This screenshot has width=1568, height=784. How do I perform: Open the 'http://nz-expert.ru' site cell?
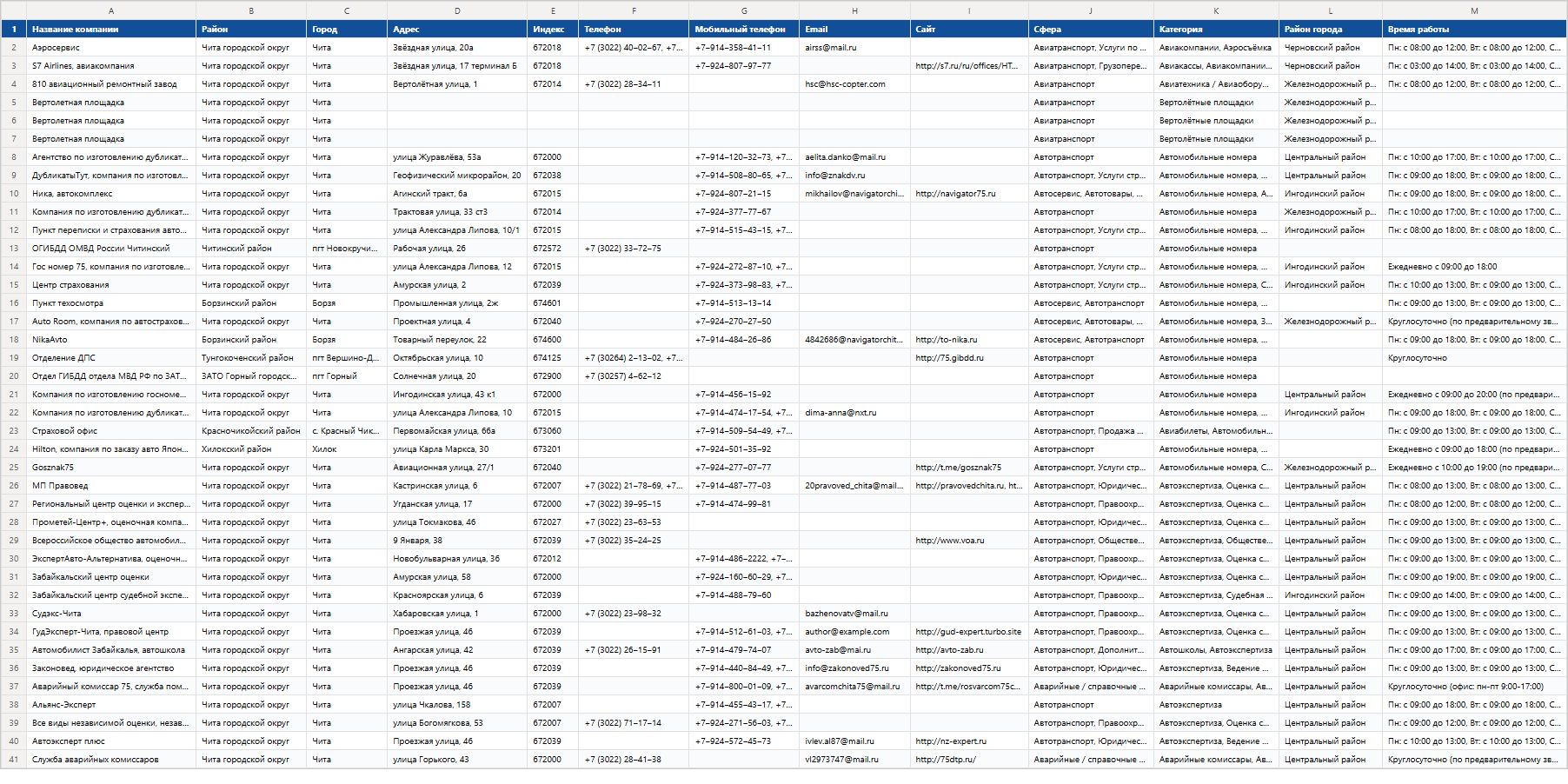[969, 741]
